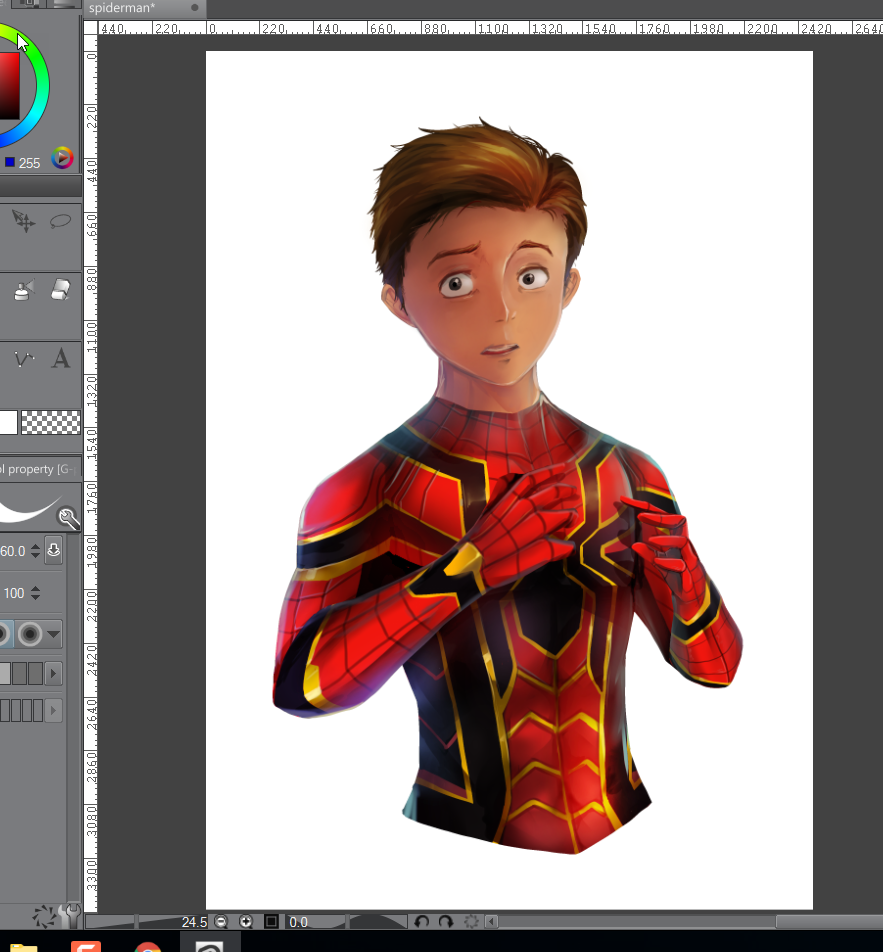Select the Lasso selection tool
The width and height of the screenshot is (883, 952).
(x=60, y=222)
